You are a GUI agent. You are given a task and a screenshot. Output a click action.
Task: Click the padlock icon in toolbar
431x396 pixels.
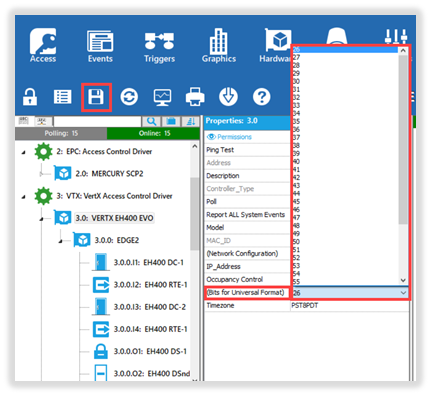(30, 97)
